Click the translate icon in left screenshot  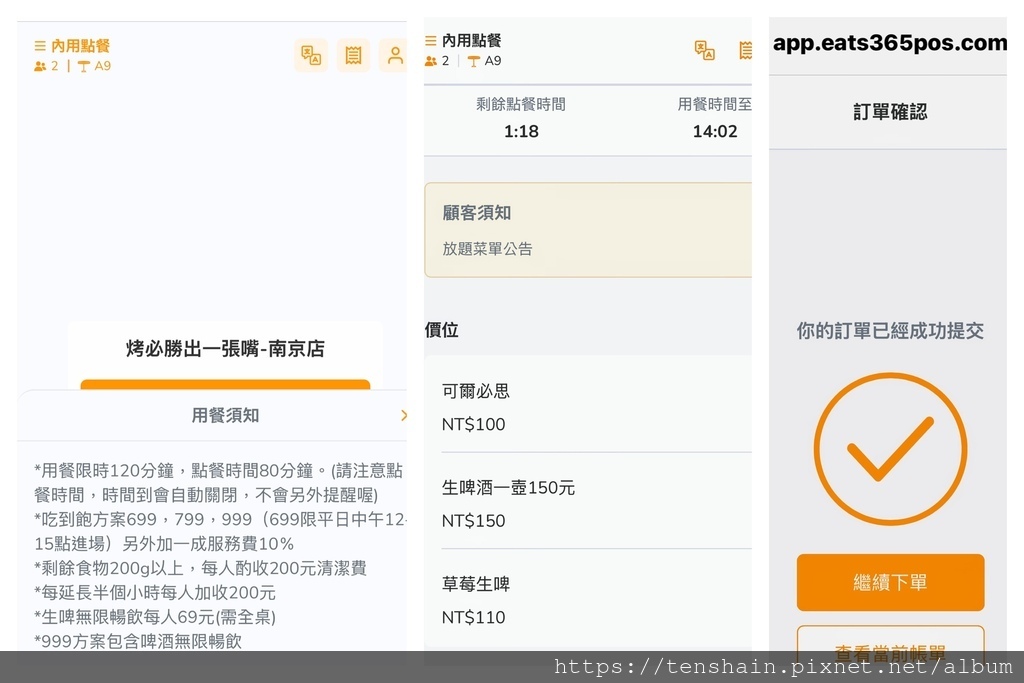[311, 55]
